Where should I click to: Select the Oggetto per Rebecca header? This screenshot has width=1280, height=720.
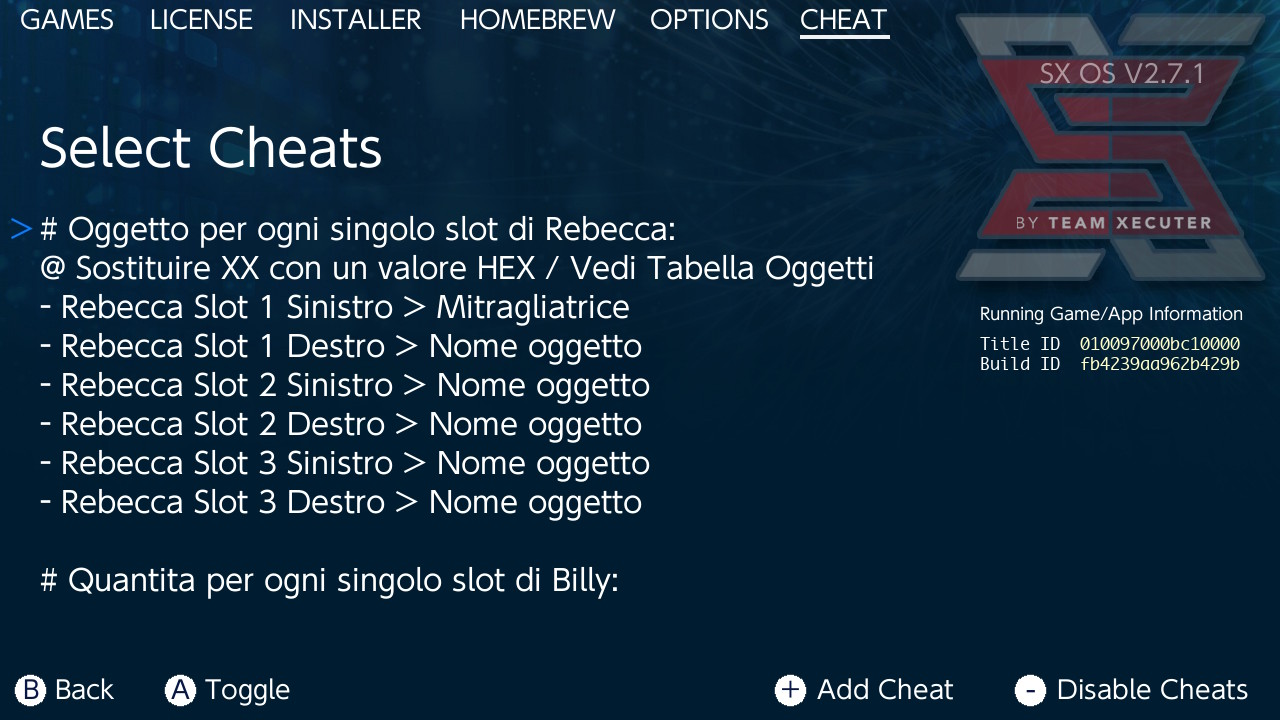tap(358, 229)
